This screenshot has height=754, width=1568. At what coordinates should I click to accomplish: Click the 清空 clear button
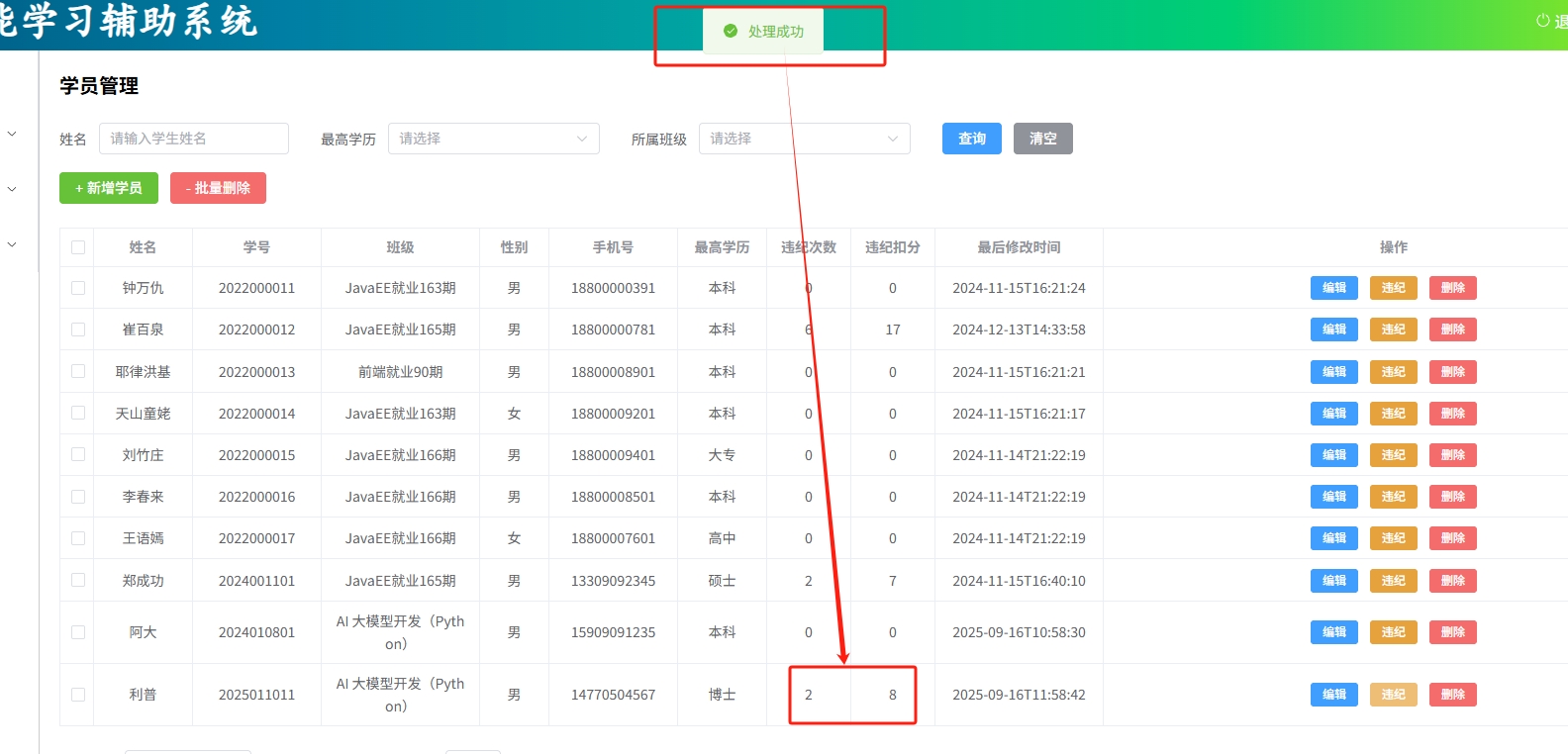[1043, 139]
